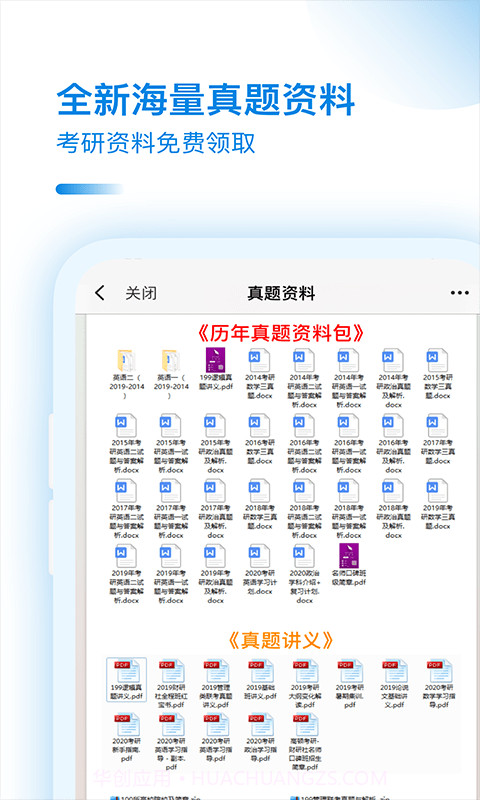The width and height of the screenshot is (480, 800).
Task: Open 2019基础班讲义.pdf file
Action: click(260, 680)
